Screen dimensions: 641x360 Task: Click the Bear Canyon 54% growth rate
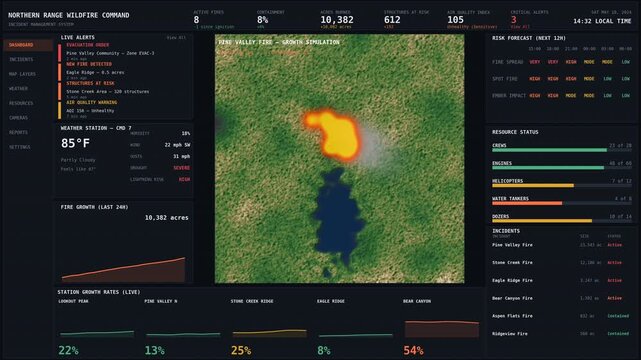click(x=413, y=351)
